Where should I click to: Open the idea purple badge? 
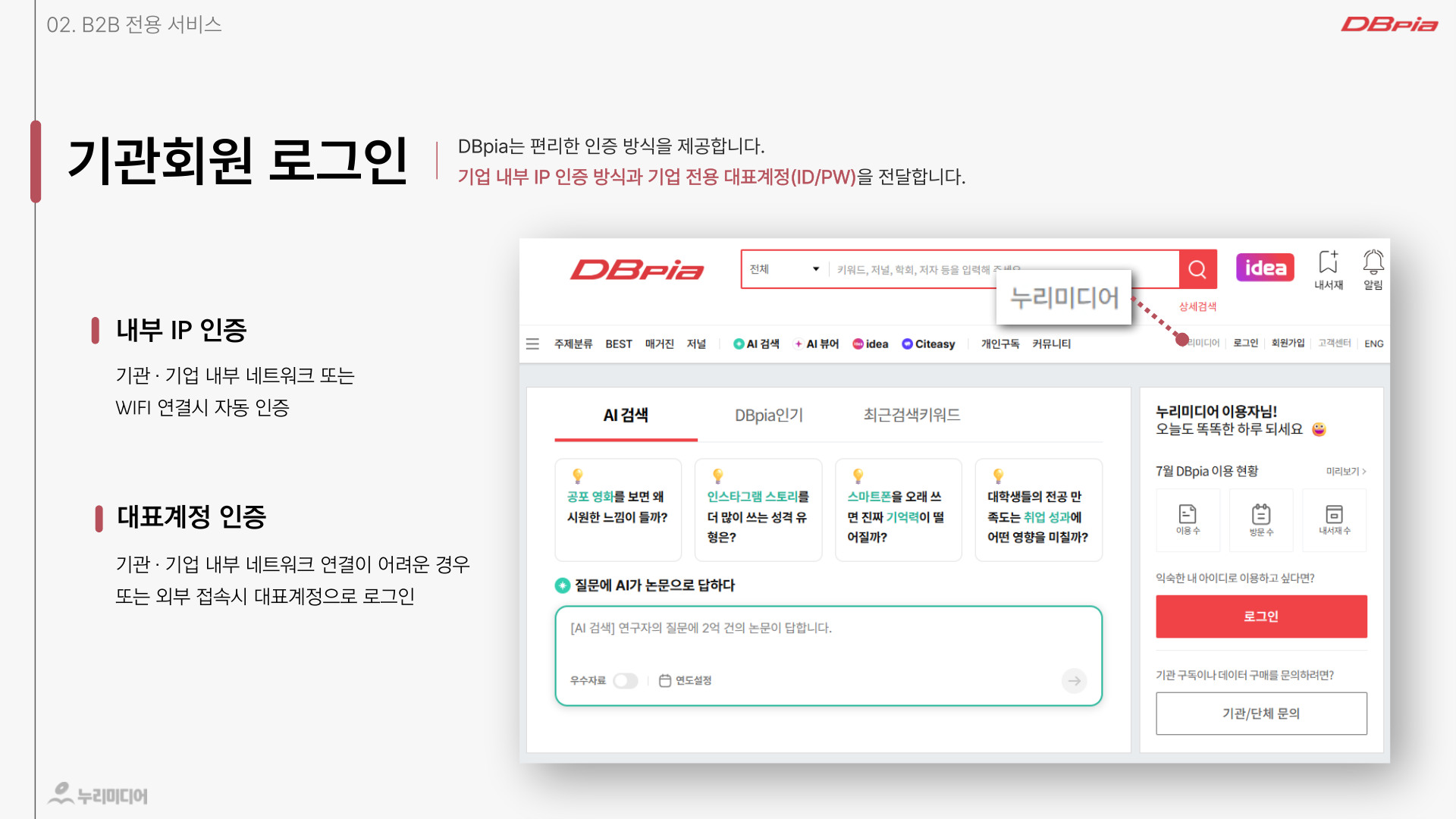click(x=1265, y=268)
